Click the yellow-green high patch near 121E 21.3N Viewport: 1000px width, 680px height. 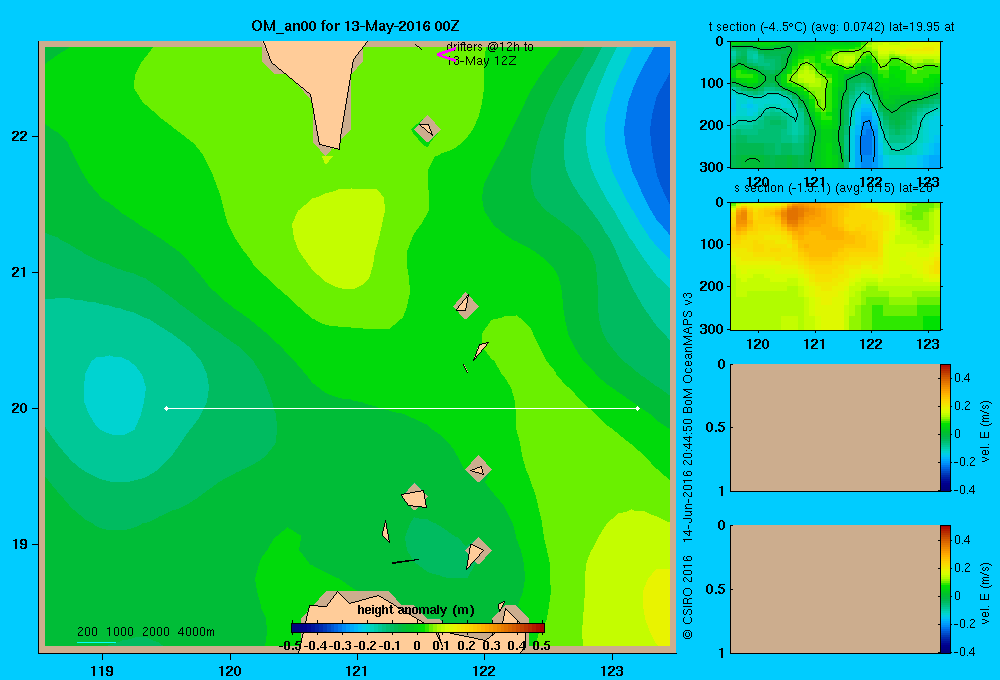[x=340, y=237]
